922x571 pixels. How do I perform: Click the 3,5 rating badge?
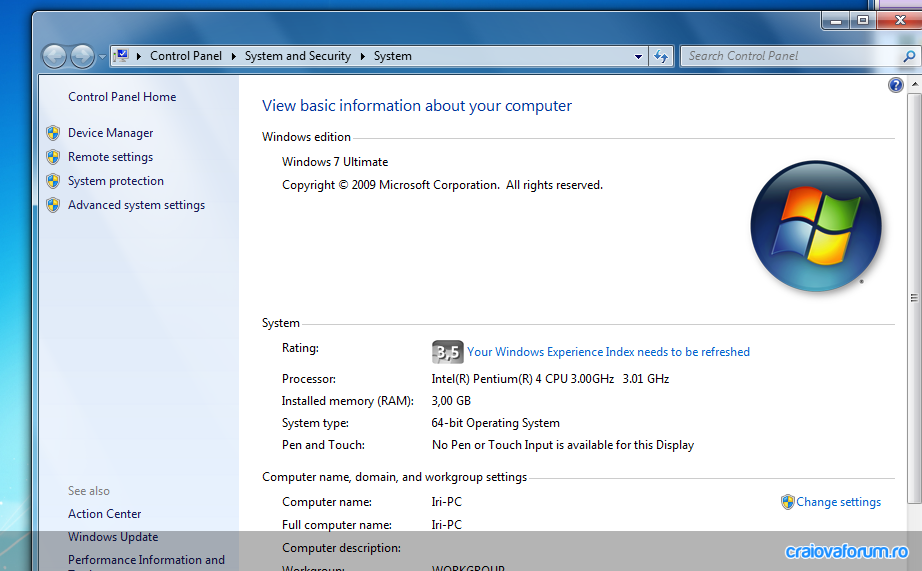(447, 352)
